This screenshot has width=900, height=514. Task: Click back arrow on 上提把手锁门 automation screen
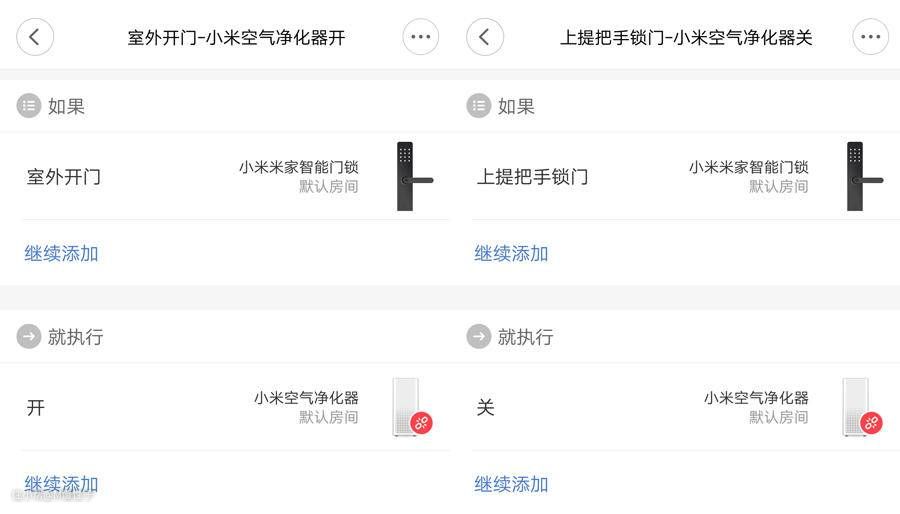pyautogui.click(x=485, y=38)
